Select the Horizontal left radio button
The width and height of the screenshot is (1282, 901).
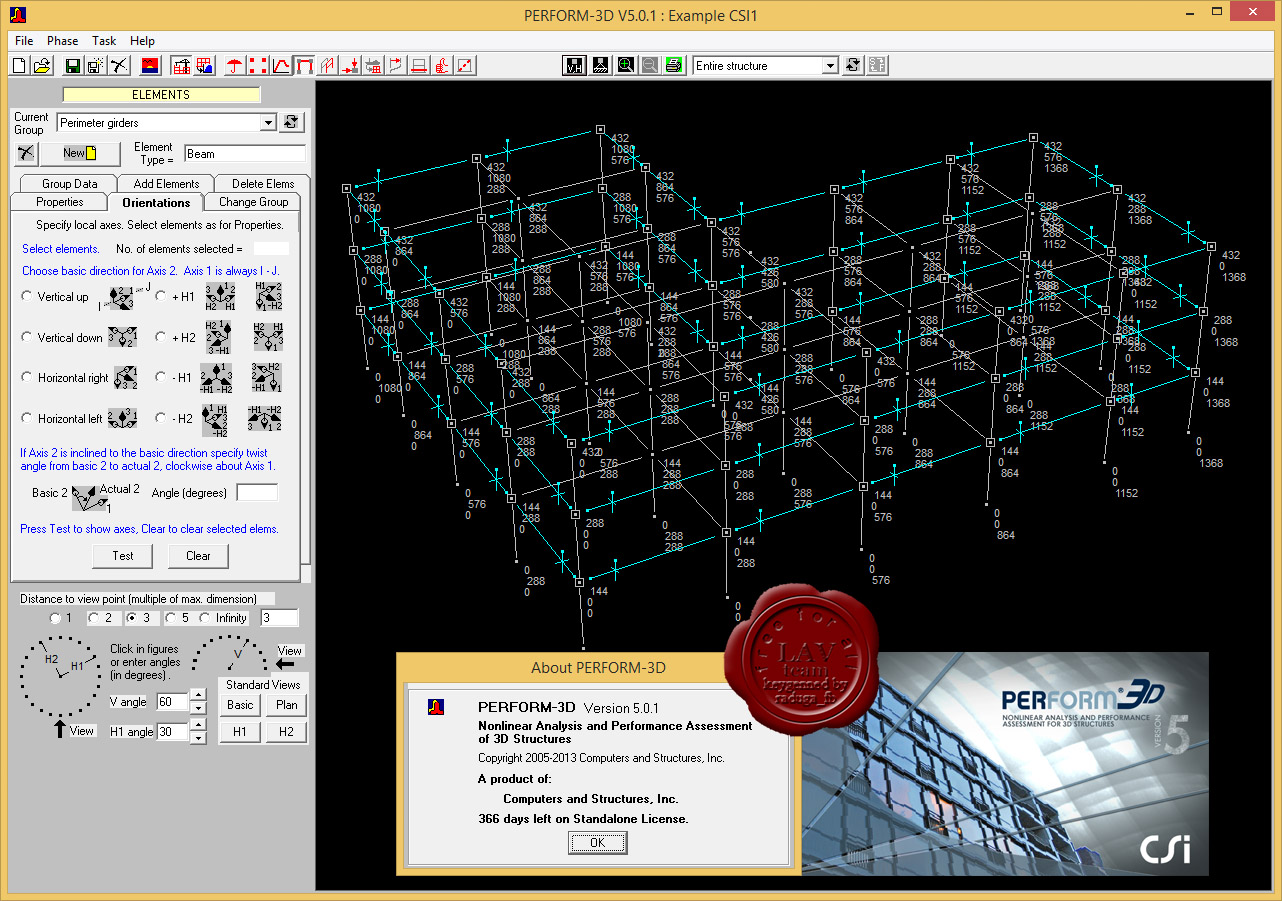click(27, 419)
